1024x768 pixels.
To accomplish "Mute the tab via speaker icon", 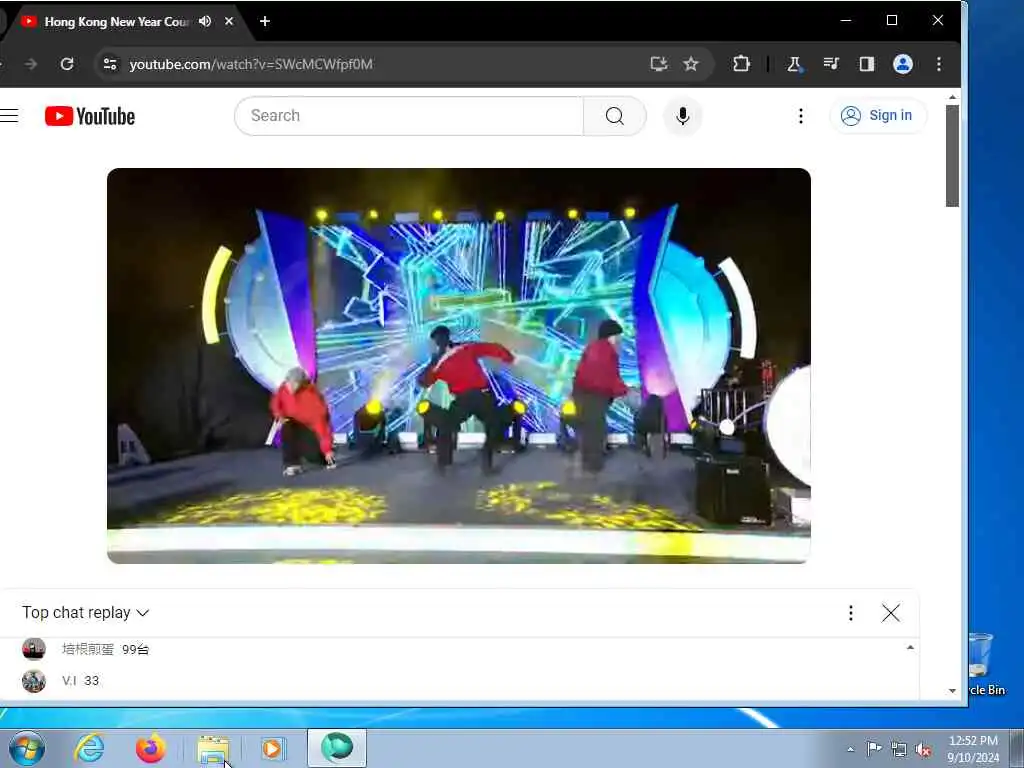I will [x=205, y=21].
